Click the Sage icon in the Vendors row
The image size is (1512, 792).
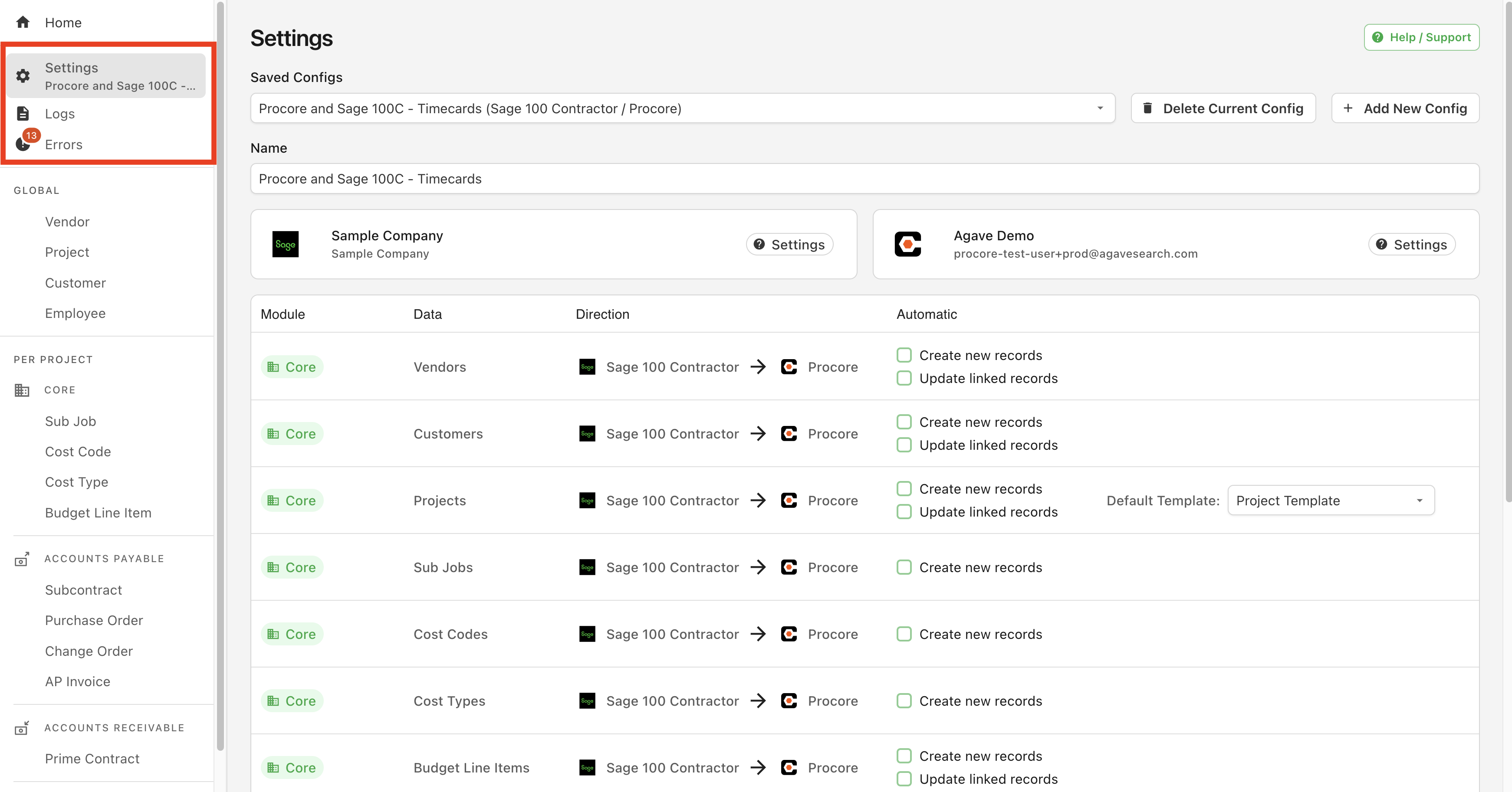pos(587,367)
